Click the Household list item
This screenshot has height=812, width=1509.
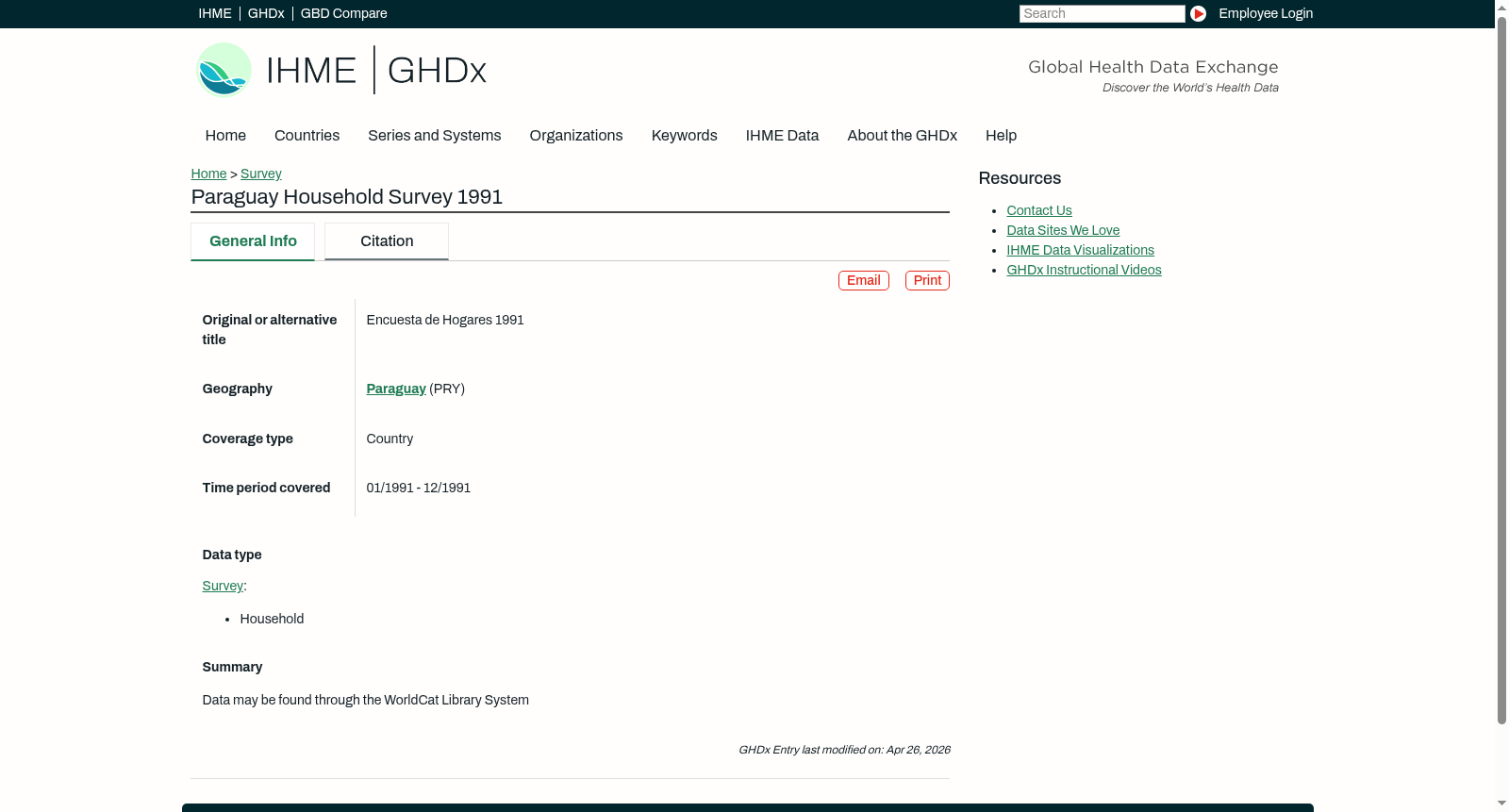pos(272,619)
